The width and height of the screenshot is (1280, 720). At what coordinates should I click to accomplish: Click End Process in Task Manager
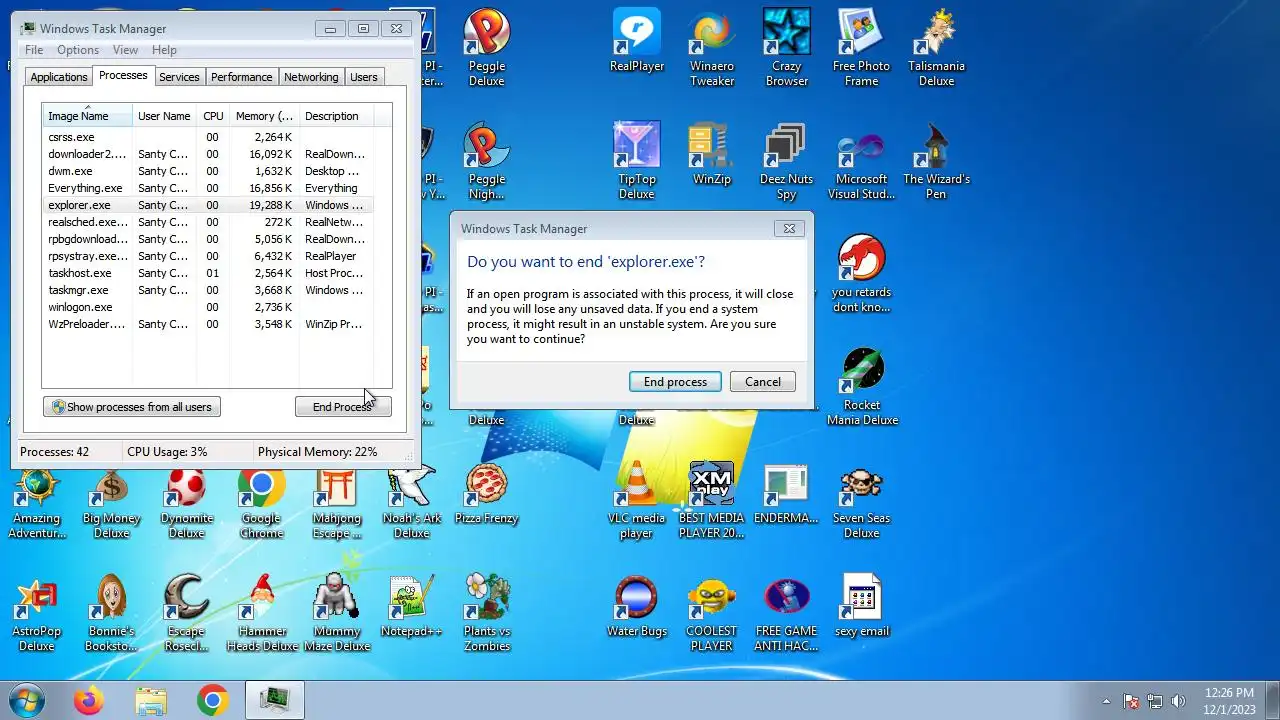coord(343,407)
